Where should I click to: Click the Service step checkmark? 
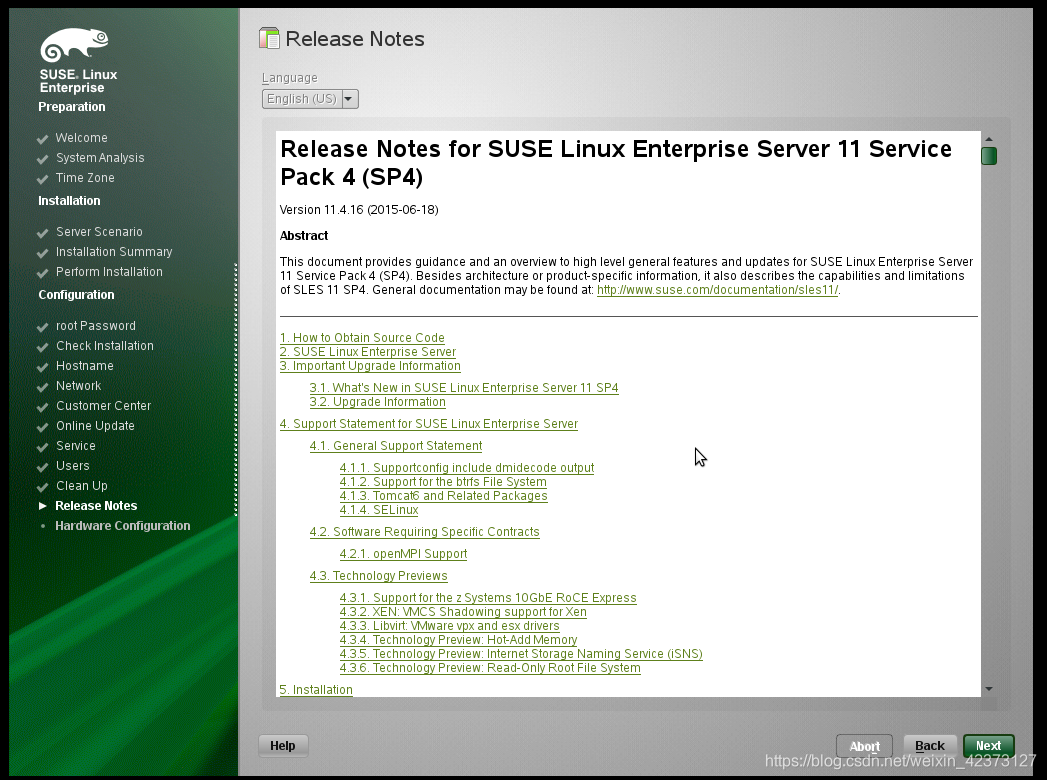[x=43, y=447]
